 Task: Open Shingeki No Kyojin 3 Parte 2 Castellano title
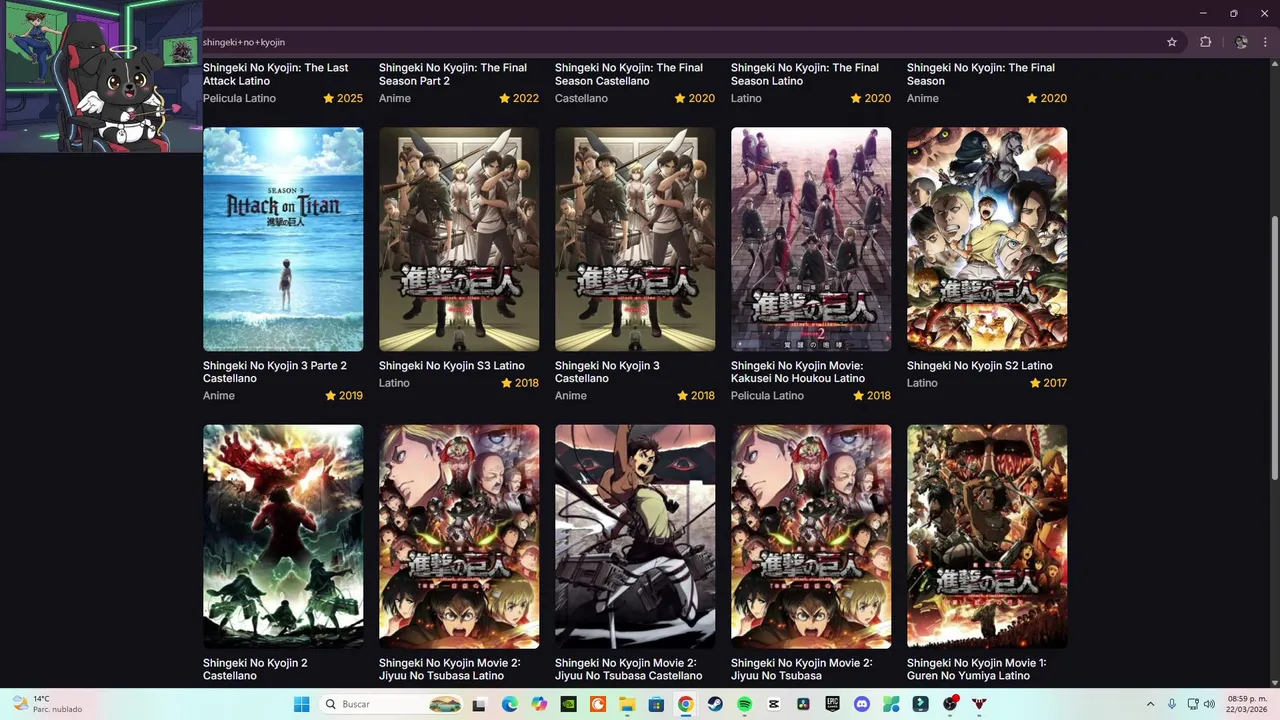point(275,372)
